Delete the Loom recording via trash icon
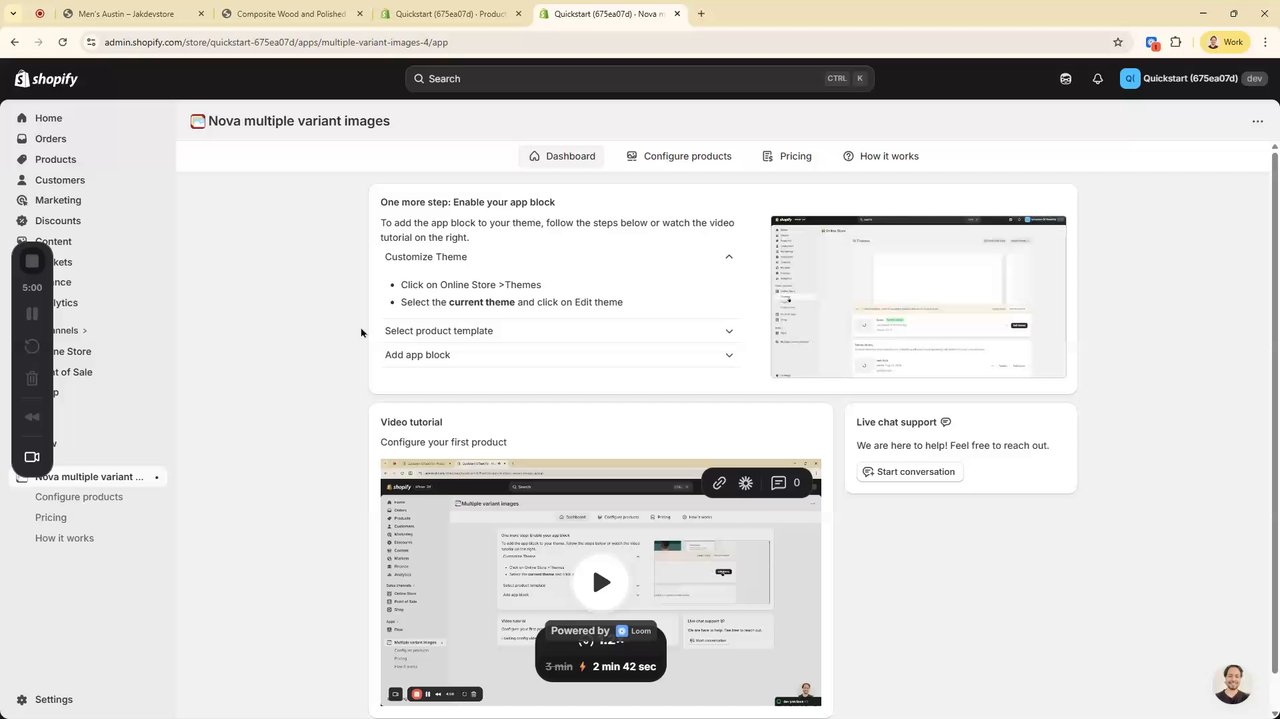This screenshot has height=719, width=1280. 32,378
